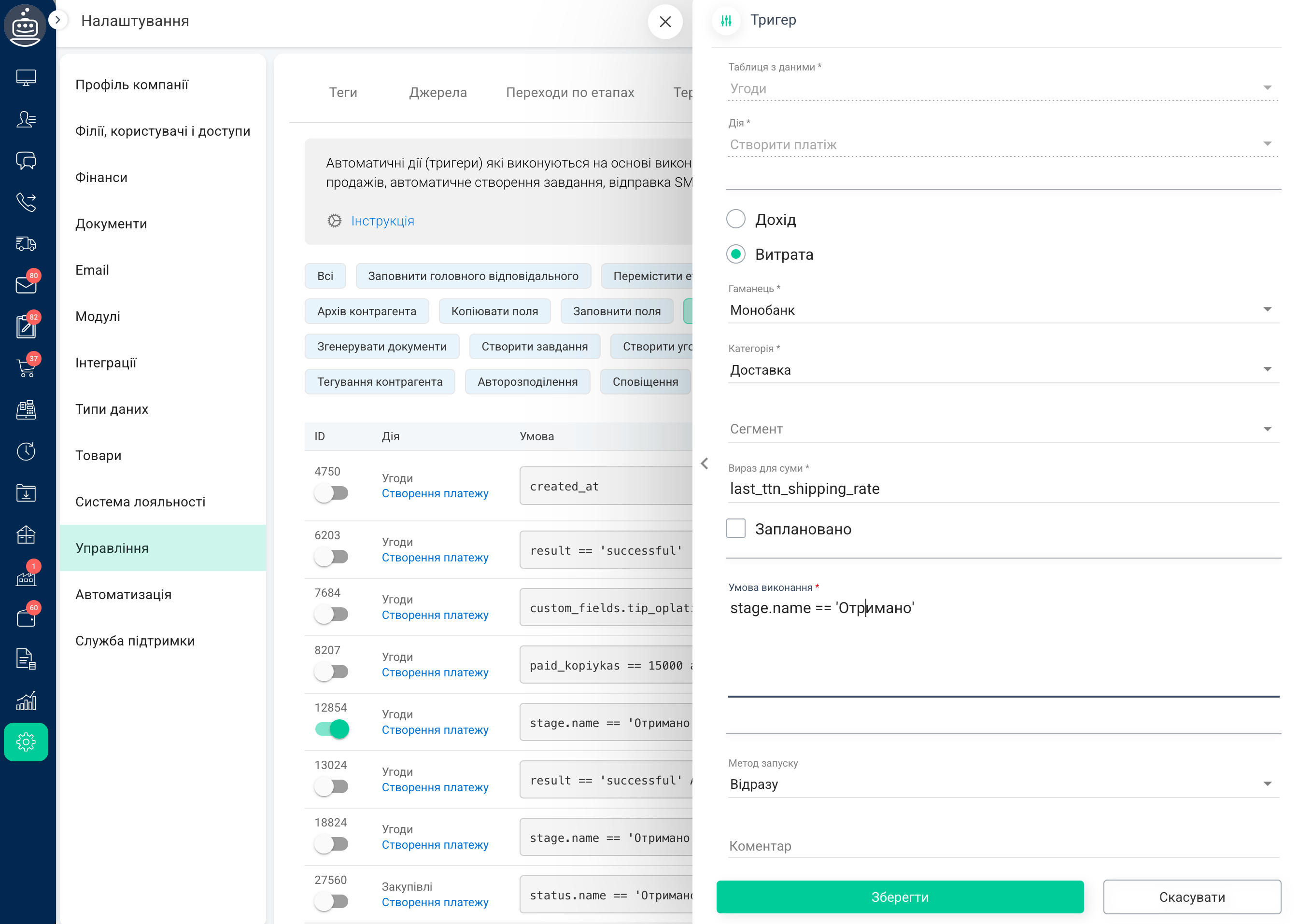The height and width of the screenshot is (924, 1298).
Task: Open the Метод запуску dropdown
Action: pos(1002,784)
